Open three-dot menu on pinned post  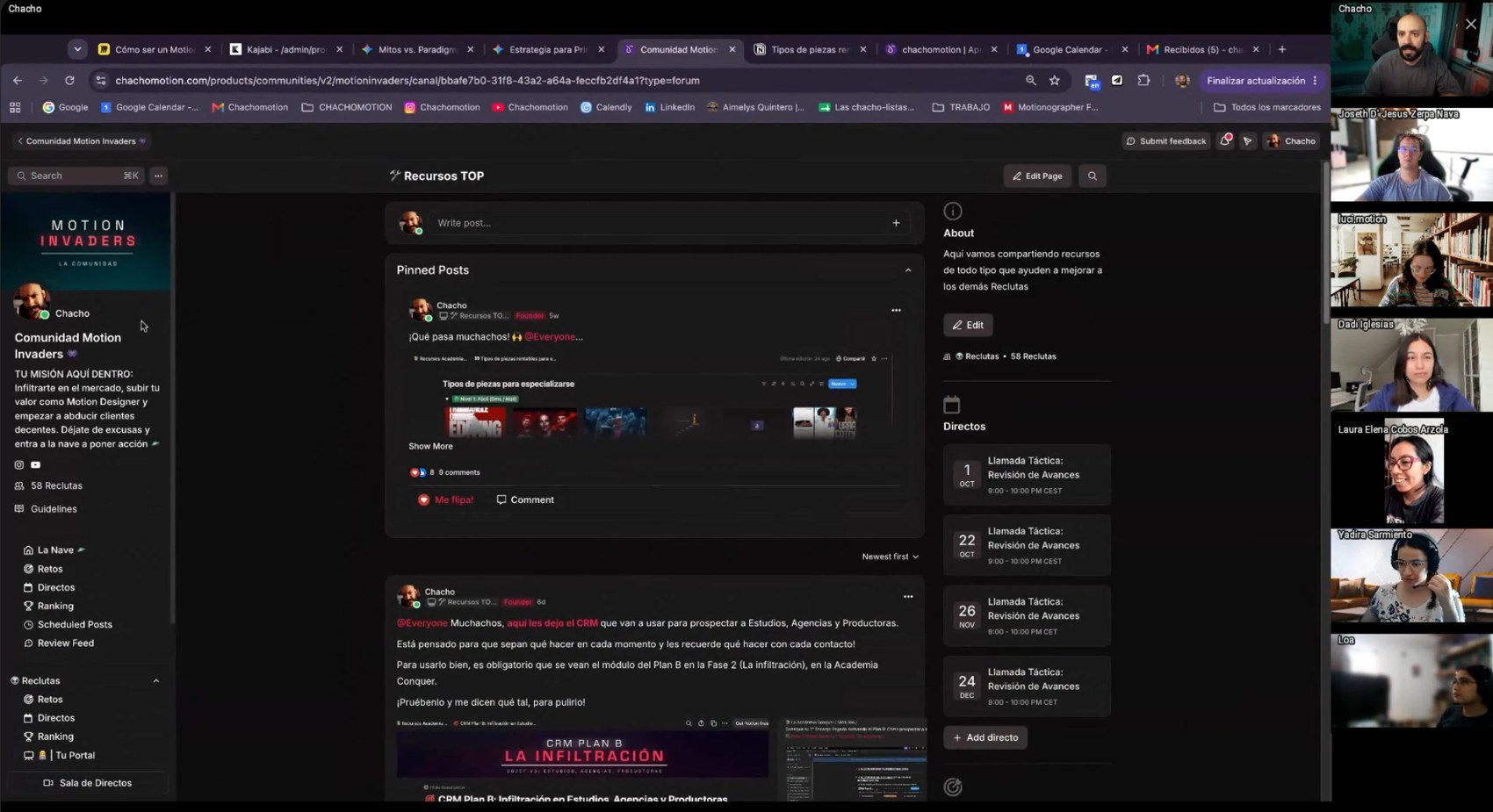tap(896, 310)
